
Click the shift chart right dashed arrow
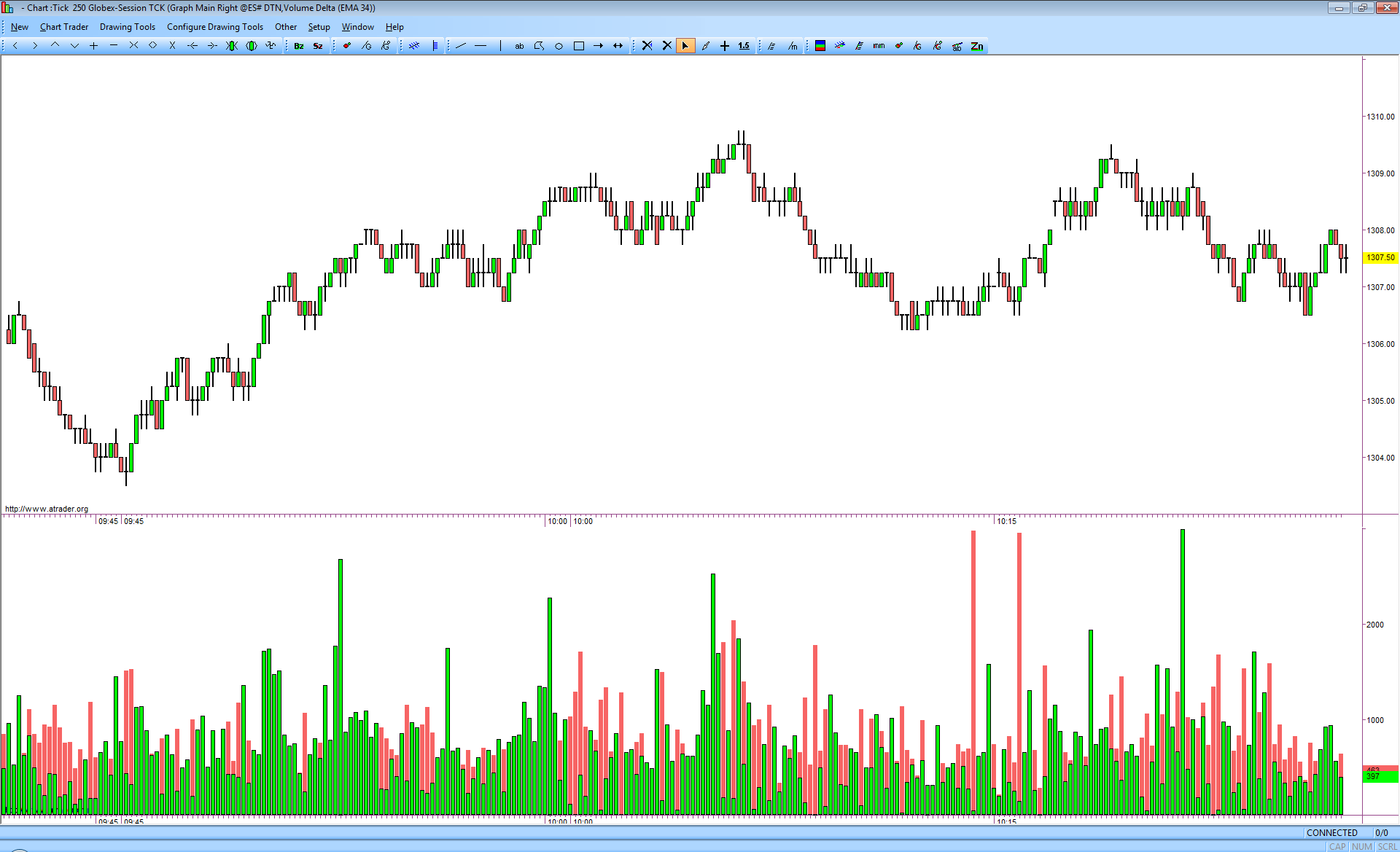212,46
